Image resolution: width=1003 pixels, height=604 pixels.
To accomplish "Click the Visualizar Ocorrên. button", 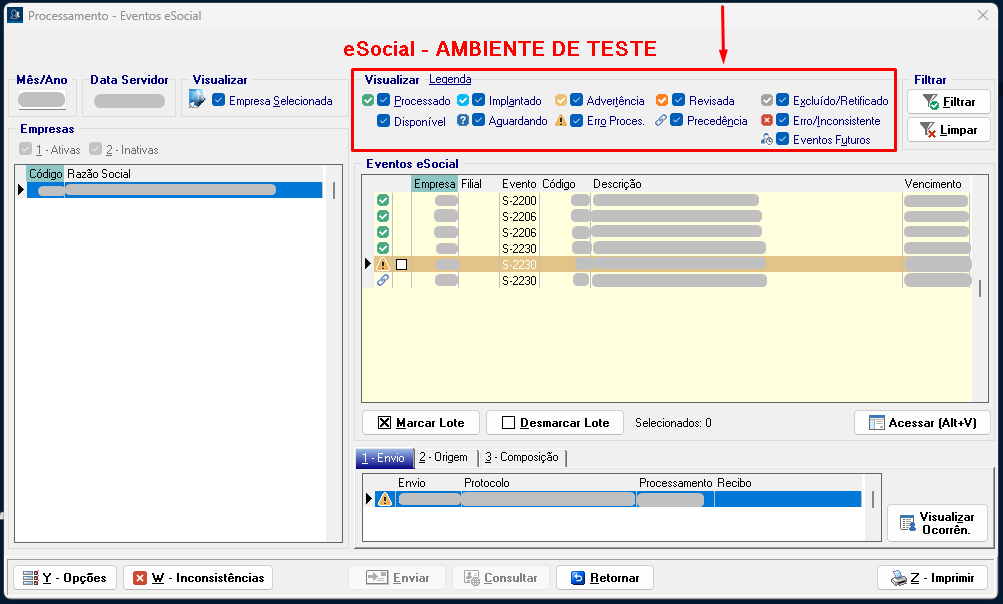I will click(937, 523).
